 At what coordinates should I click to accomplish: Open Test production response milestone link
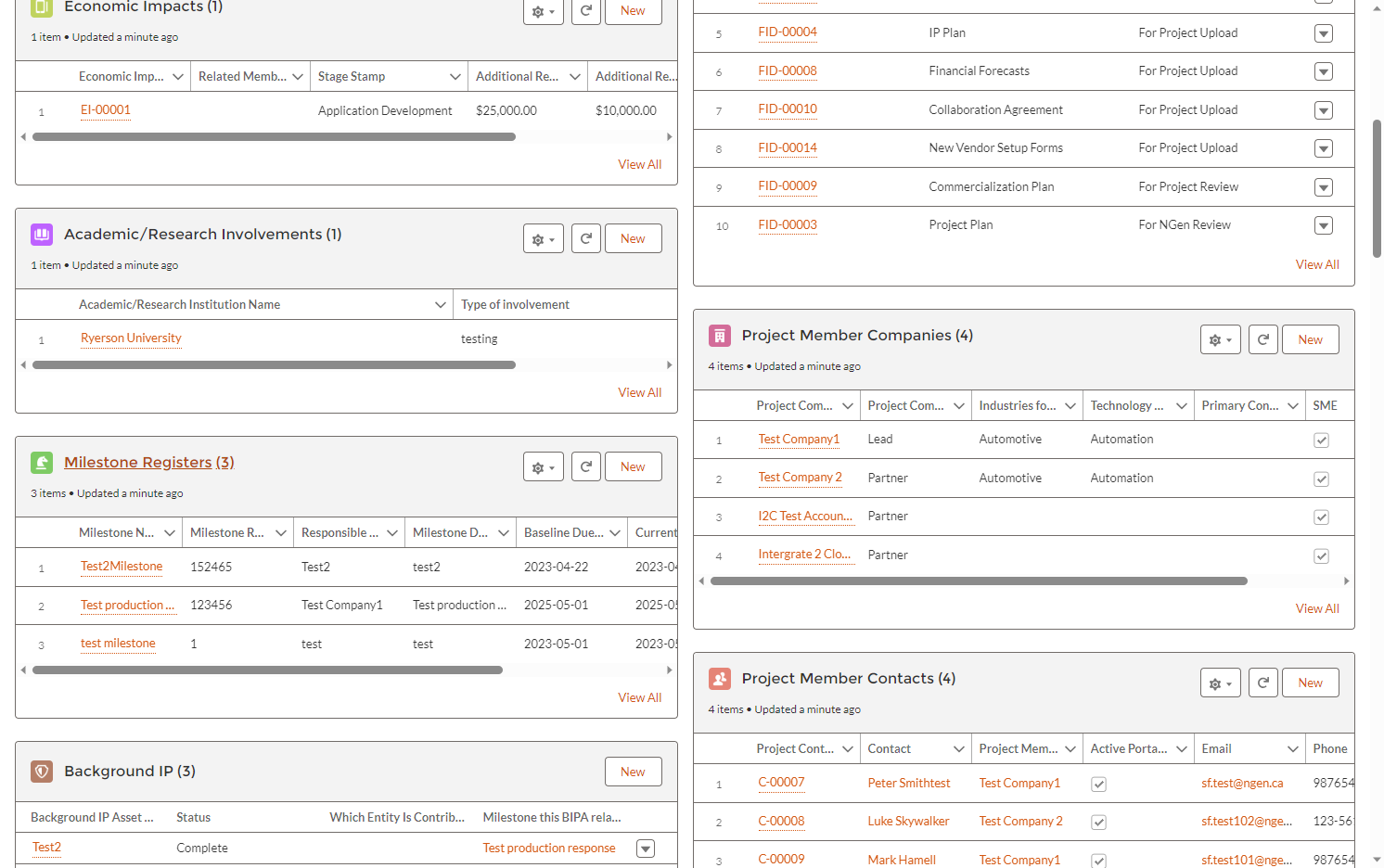pyautogui.click(x=549, y=849)
